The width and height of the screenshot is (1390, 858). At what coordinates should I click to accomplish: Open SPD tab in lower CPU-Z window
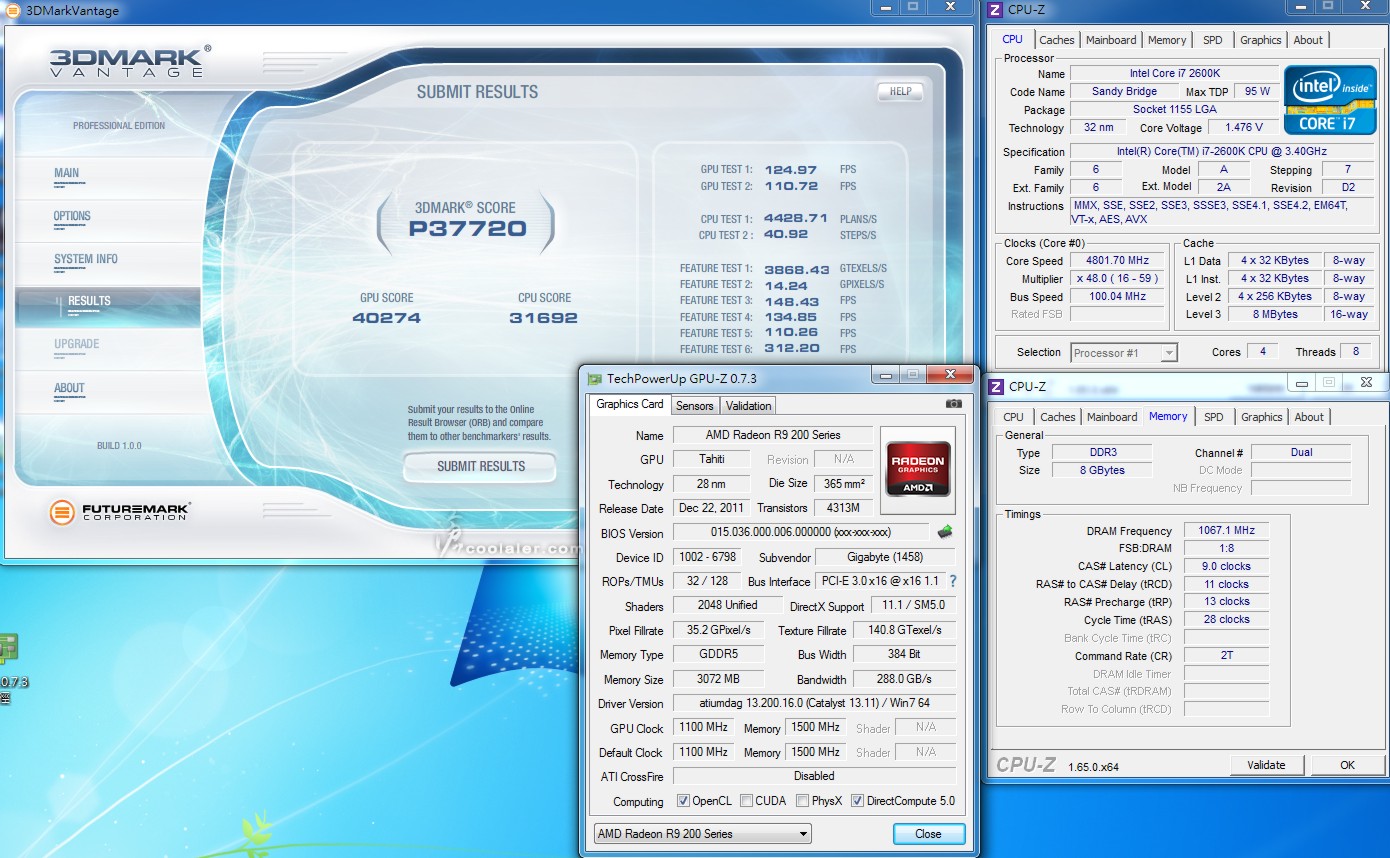[x=1214, y=417]
